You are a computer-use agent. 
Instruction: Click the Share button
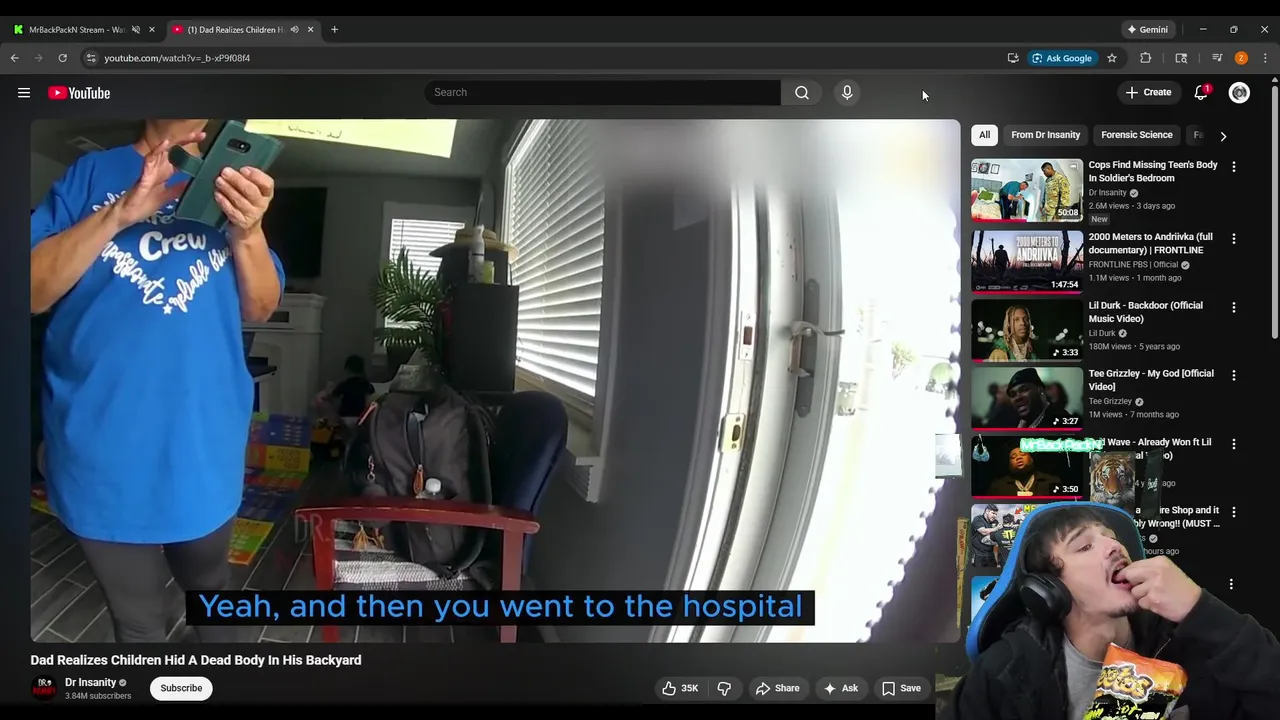tap(777, 688)
